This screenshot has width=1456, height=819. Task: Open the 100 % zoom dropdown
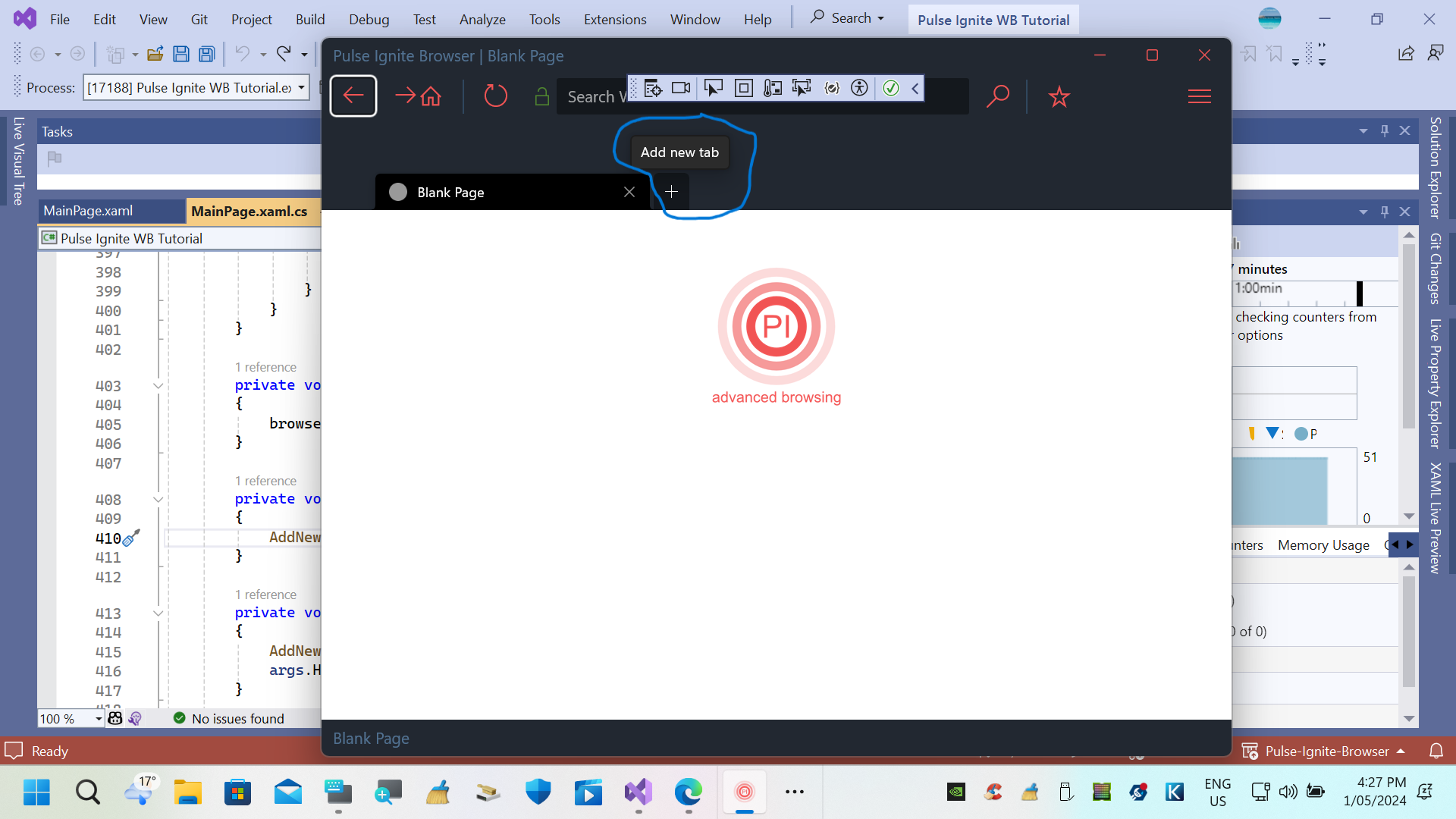(x=99, y=719)
